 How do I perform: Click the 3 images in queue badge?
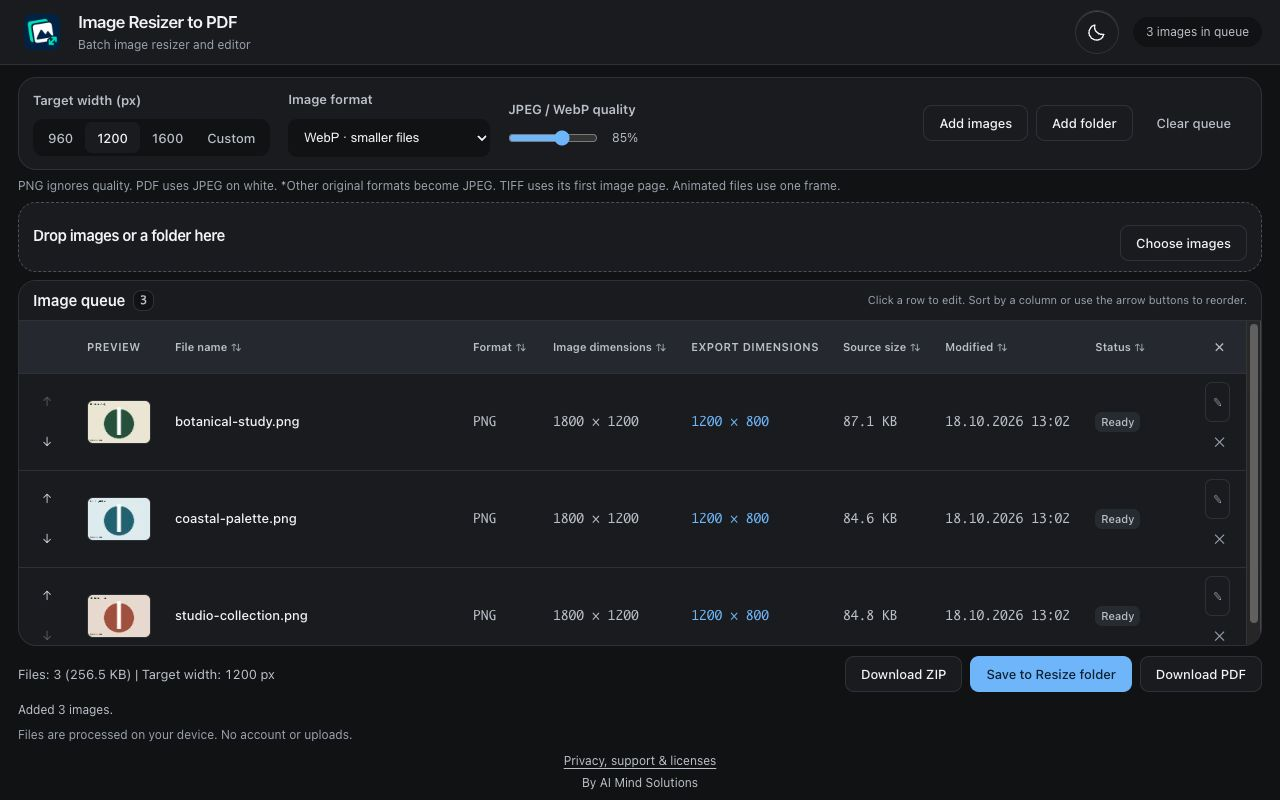point(1197,32)
